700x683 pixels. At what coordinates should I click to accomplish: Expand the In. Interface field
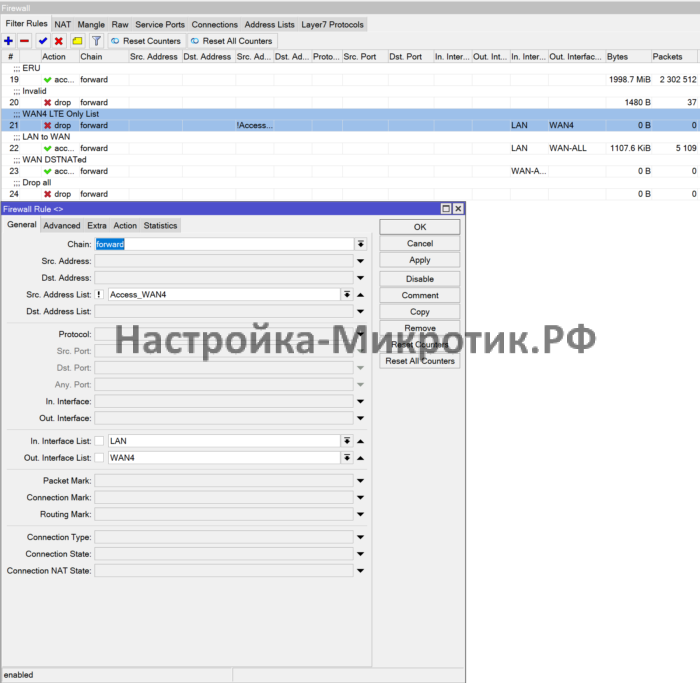(x=361, y=402)
